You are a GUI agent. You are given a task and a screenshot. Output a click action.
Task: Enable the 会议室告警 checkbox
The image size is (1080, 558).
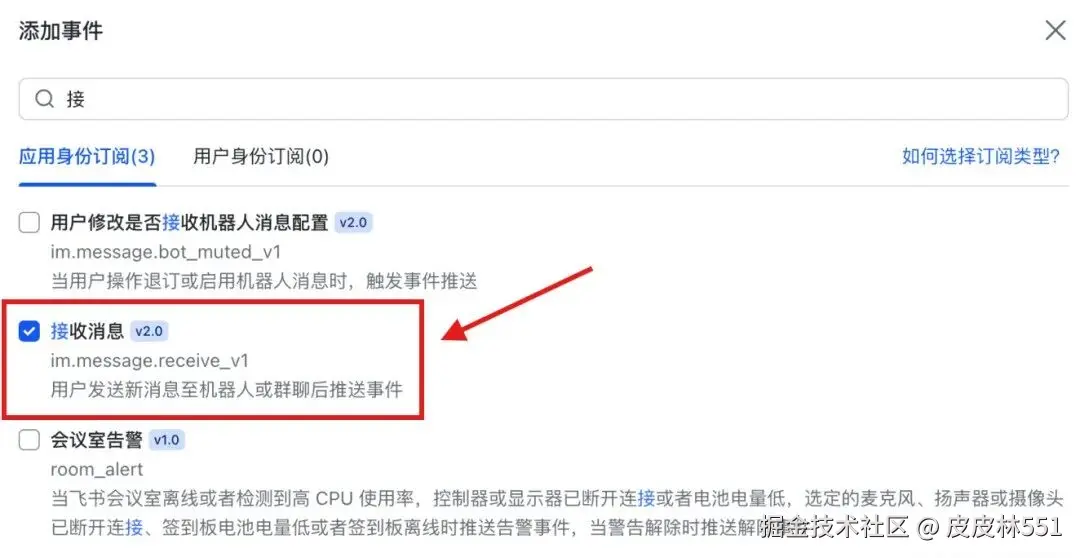click(x=29, y=440)
